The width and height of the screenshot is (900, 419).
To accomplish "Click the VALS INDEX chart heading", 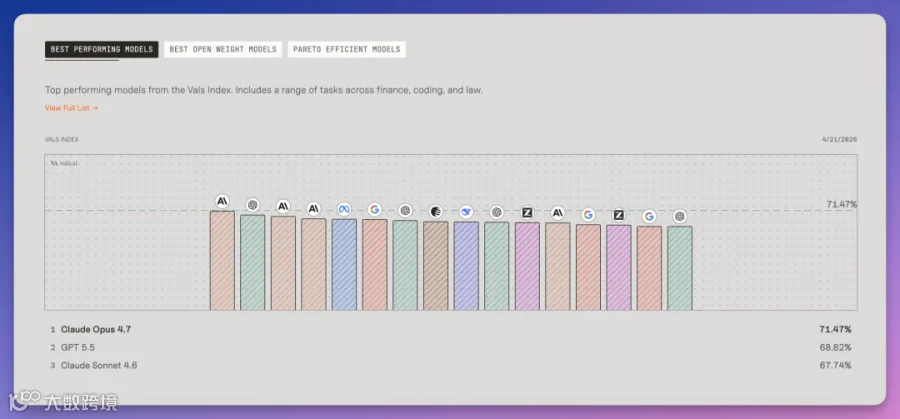I will tap(62, 139).
